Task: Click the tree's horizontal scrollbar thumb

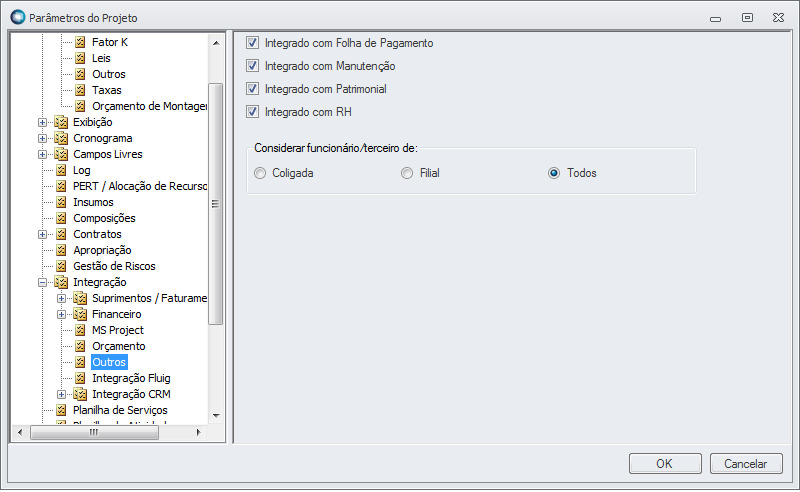Action: tap(93, 433)
